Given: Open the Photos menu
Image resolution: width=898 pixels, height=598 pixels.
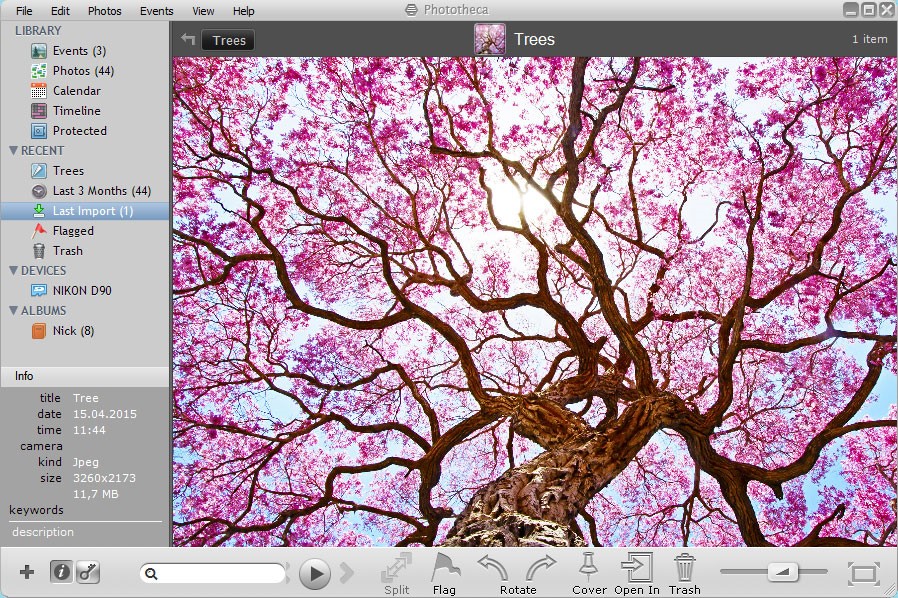Looking at the screenshot, I should (x=106, y=11).
